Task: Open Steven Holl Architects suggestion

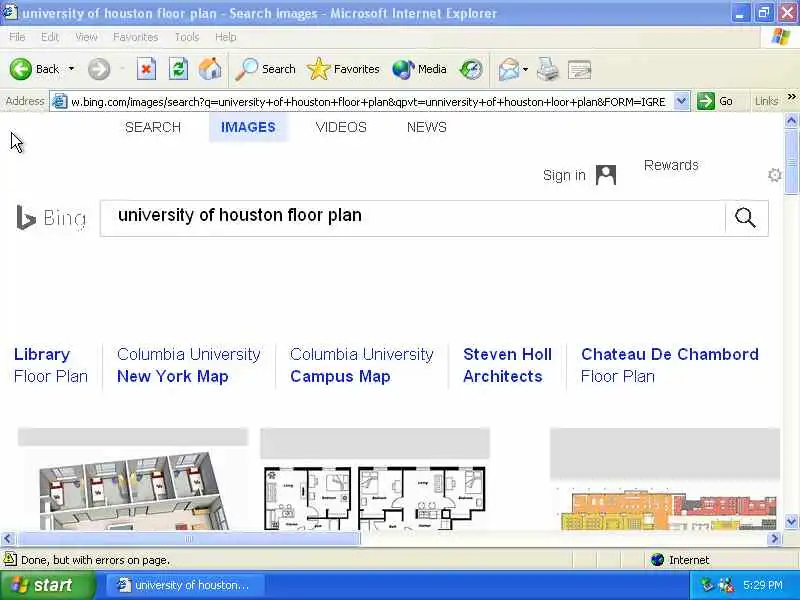Action: tap(507, 365)
